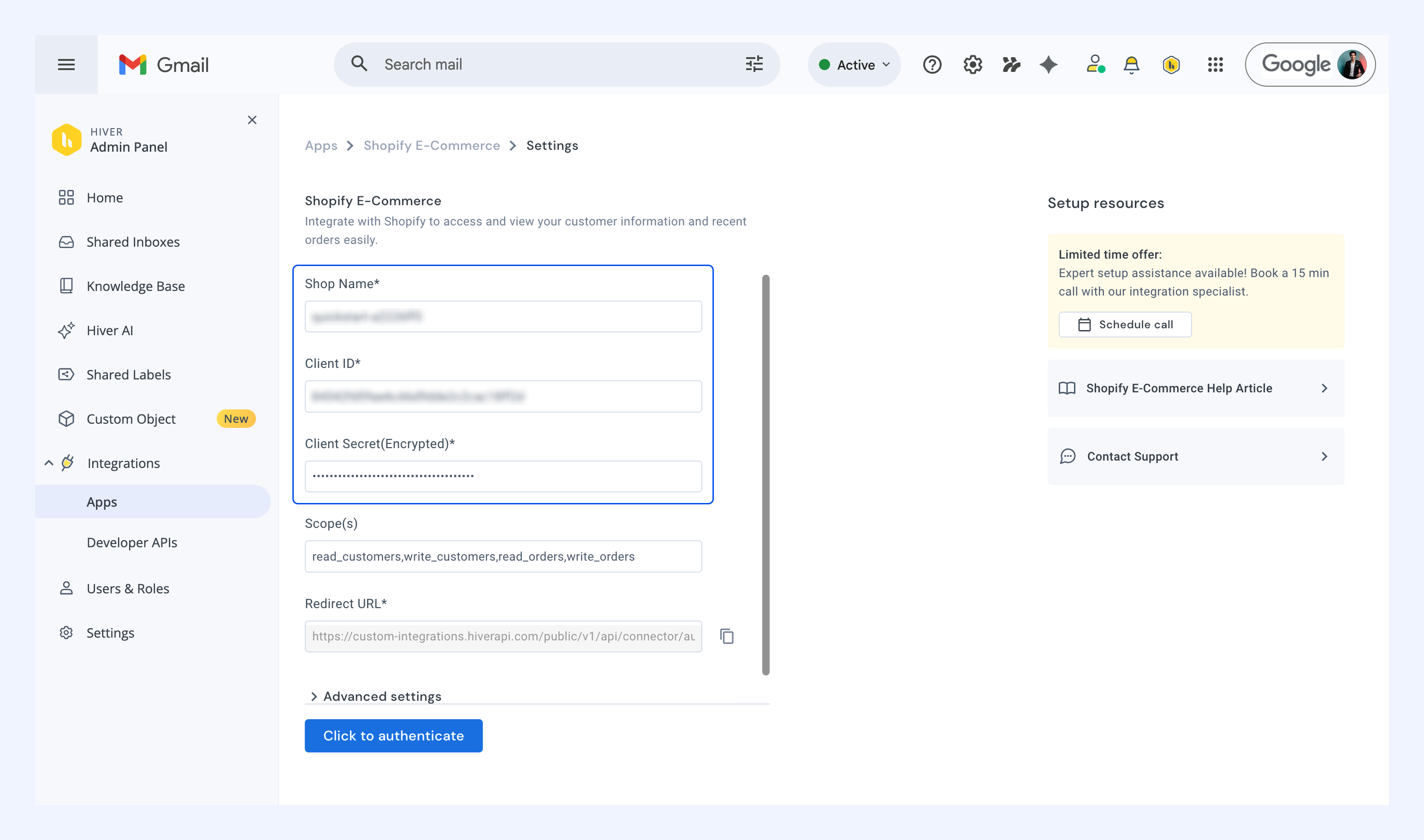Viewport: 1424px width, 840px height.
Task: Open notifications bell icon
Action: [1131, 65]
